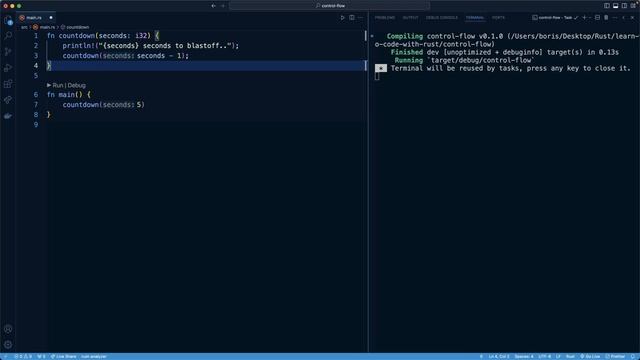Open the Manage gear icon

pos(8,344)
